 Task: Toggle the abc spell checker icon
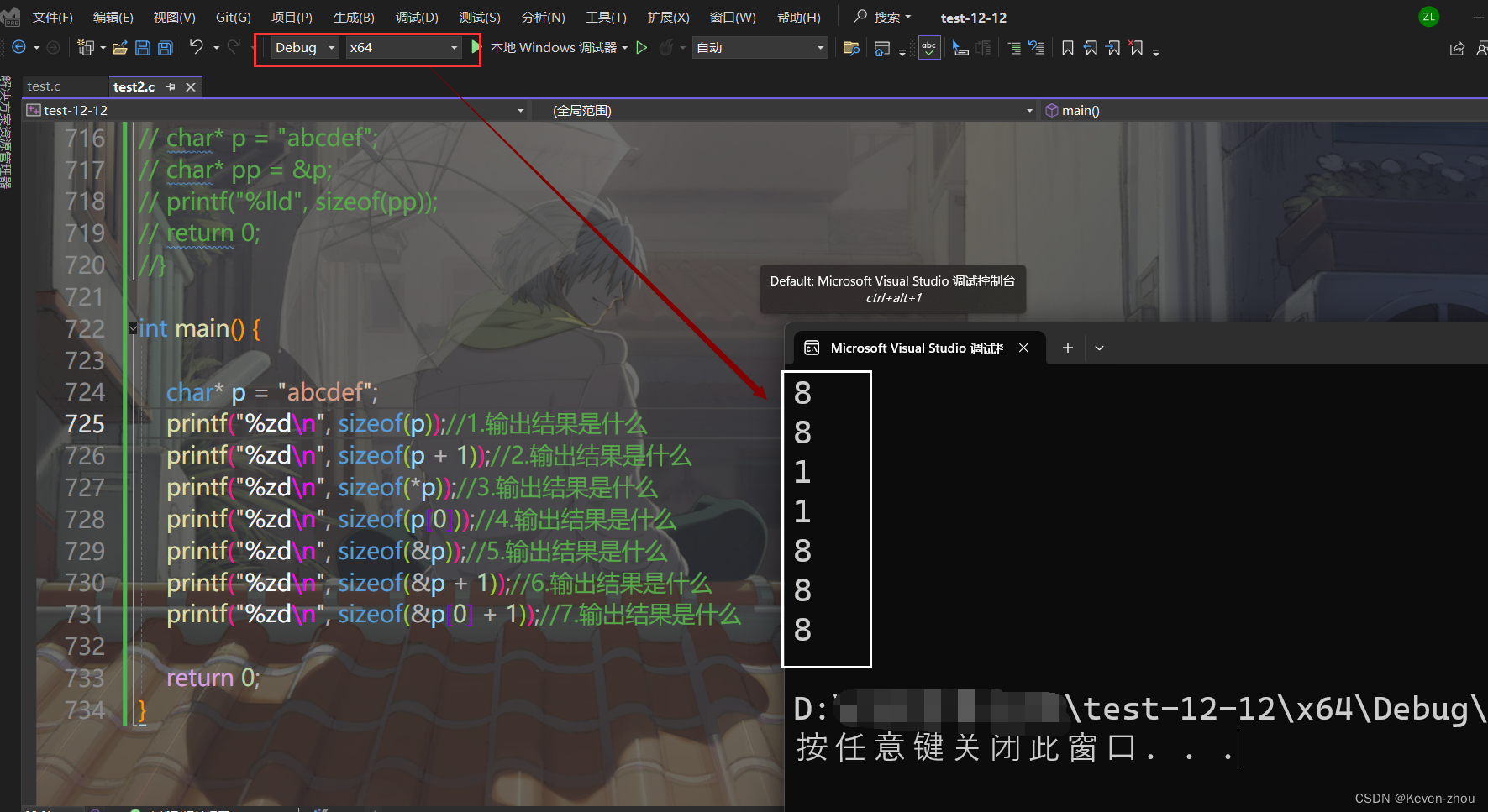point(929,48)
